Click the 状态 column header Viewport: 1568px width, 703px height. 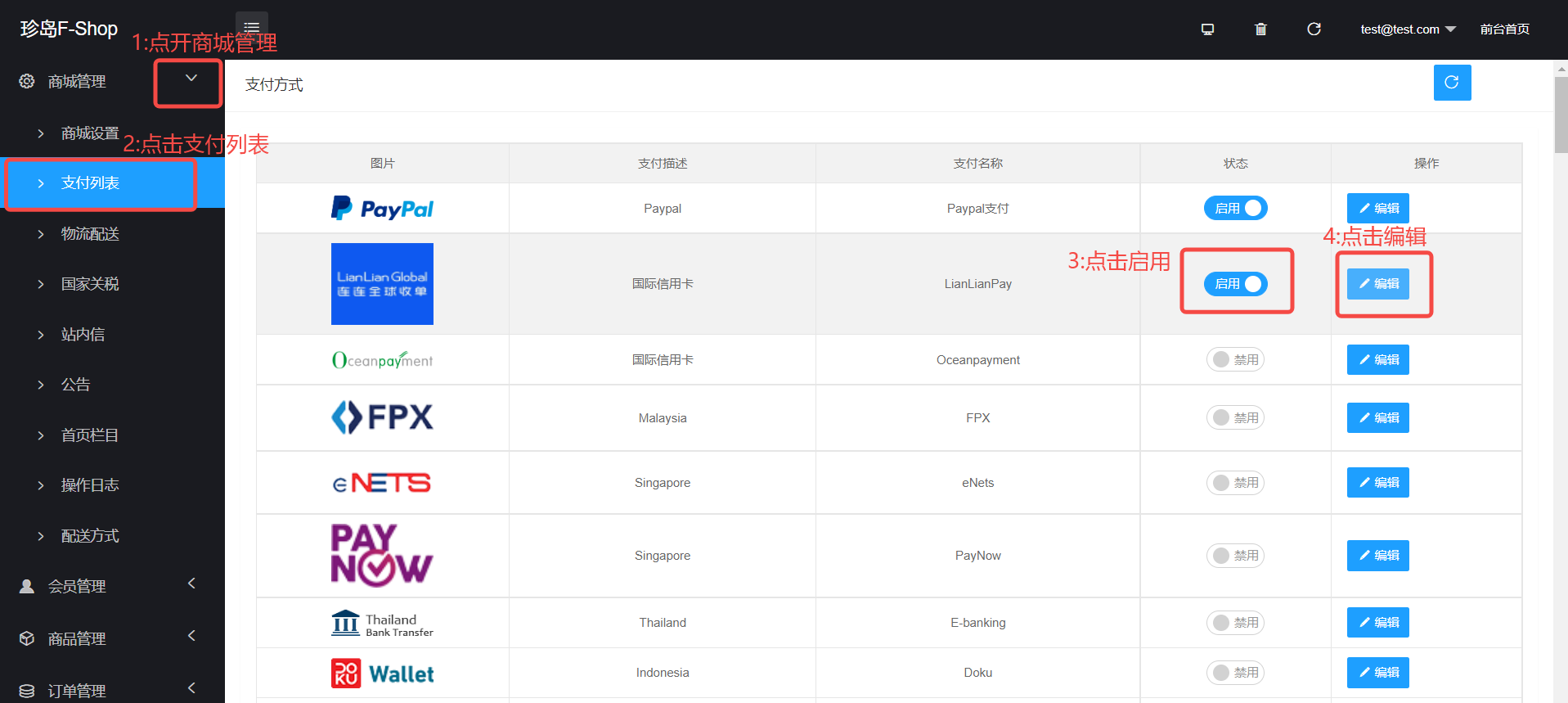pos(1235,164)
